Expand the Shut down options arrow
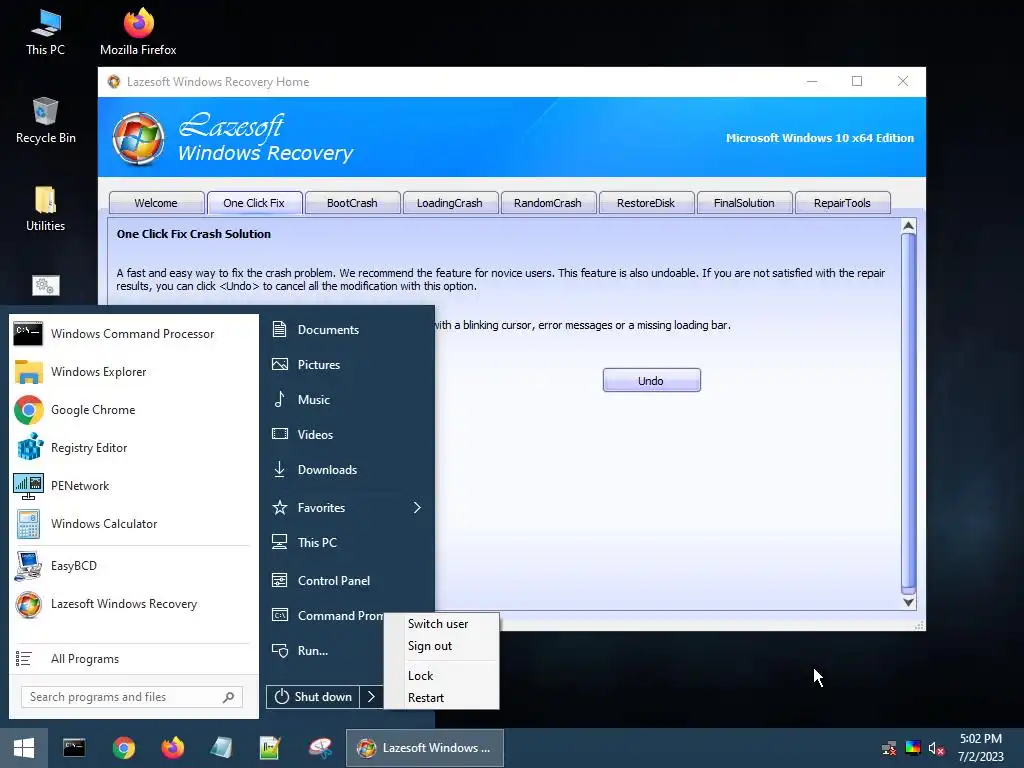This screenshot has width=1024, height=768. (x=371, y=697)
